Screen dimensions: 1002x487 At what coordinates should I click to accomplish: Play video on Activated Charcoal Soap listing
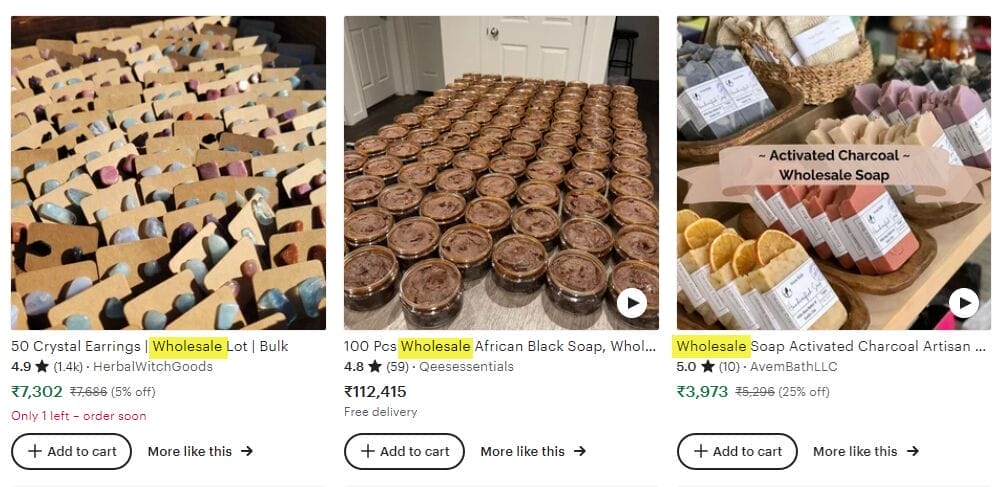coord(963,302)
